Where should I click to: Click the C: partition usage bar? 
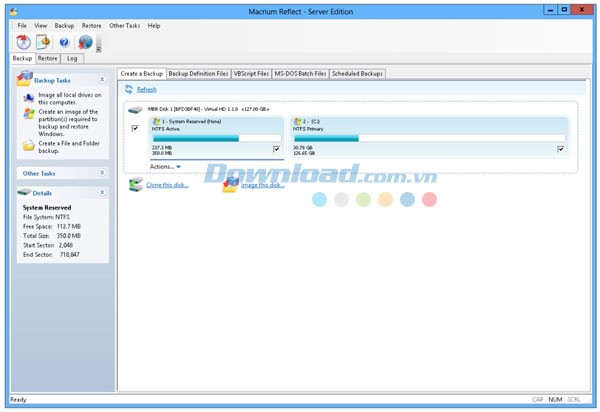pos(428,139)
